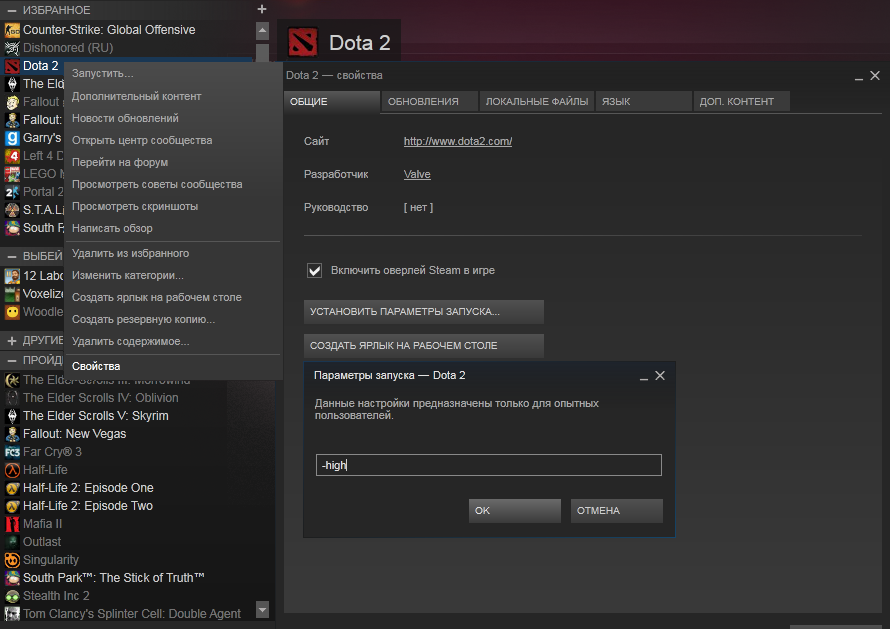The image size is (890, 629).
Task: Click the Mafia II game icon
Action: pos(12,524)
